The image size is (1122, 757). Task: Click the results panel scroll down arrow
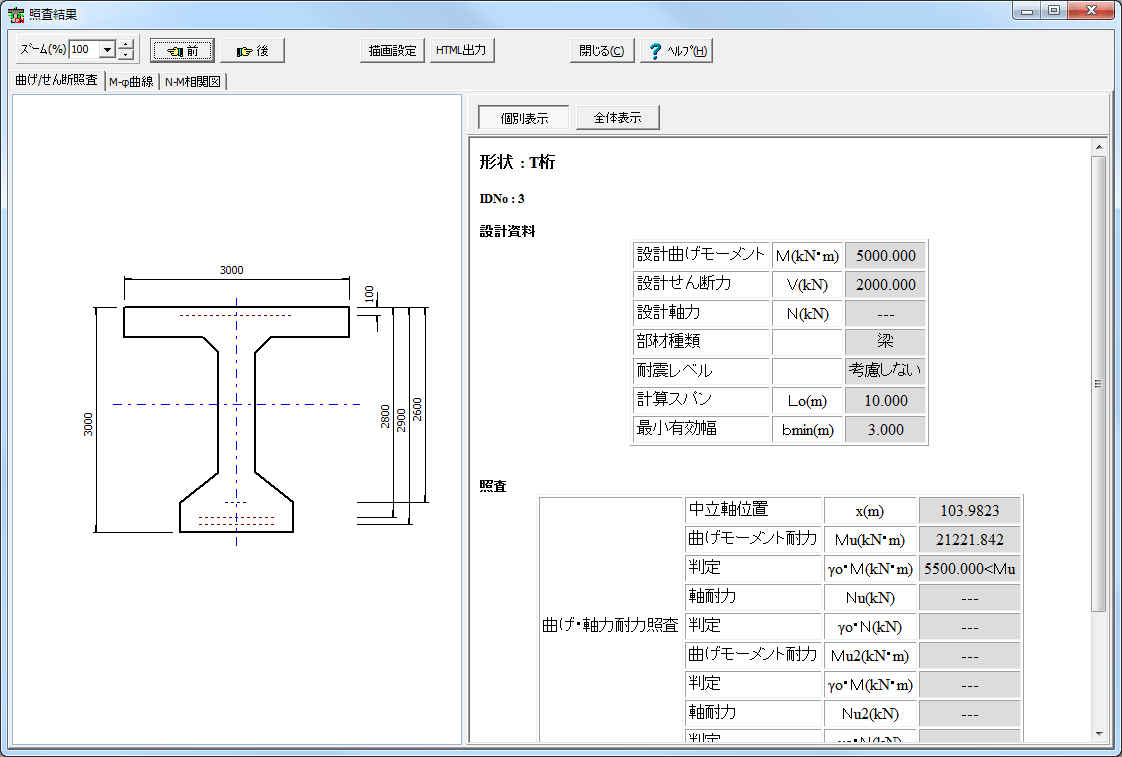click(x=1098, y=734)
